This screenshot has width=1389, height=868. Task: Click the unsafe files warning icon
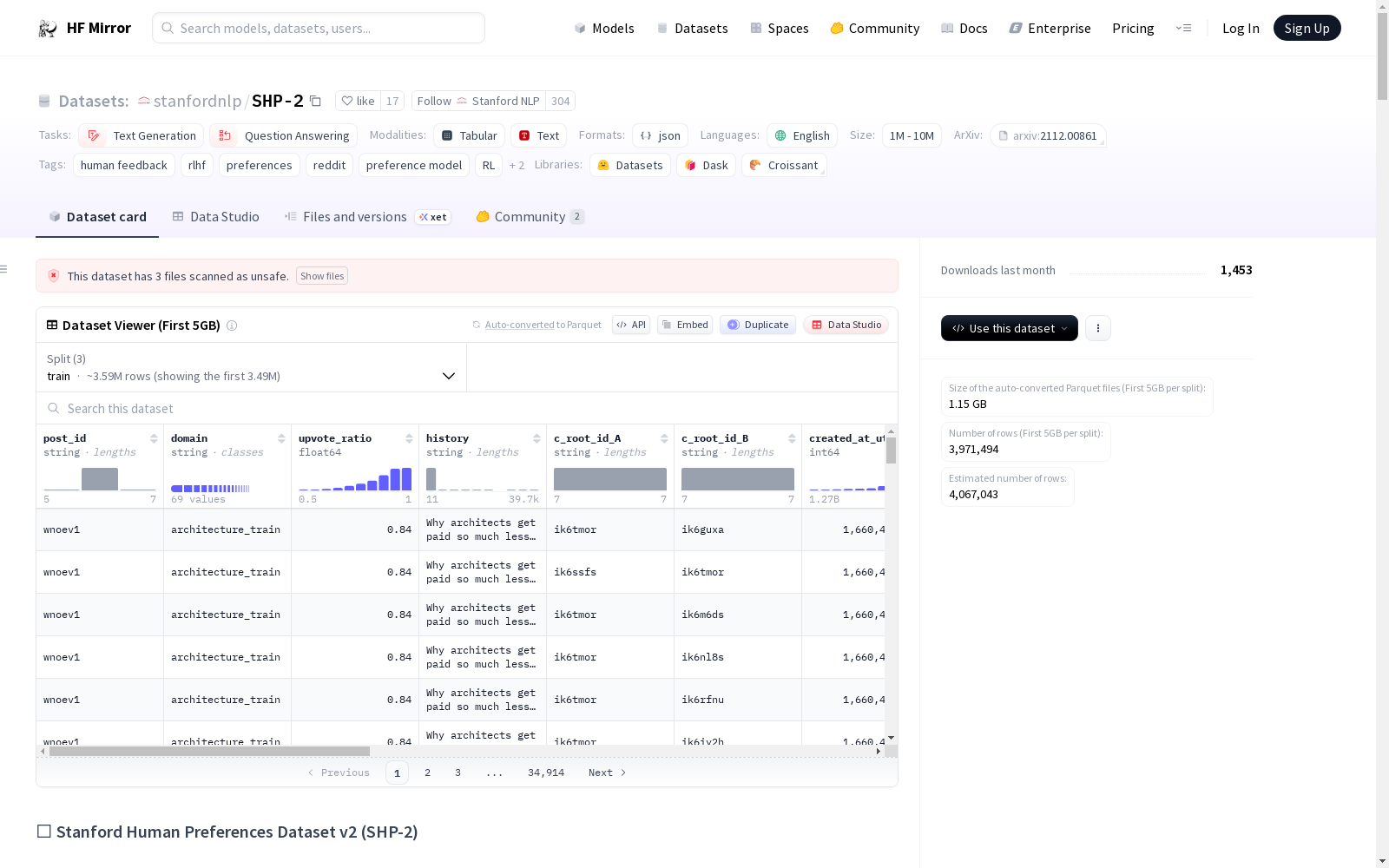(54, 276)
